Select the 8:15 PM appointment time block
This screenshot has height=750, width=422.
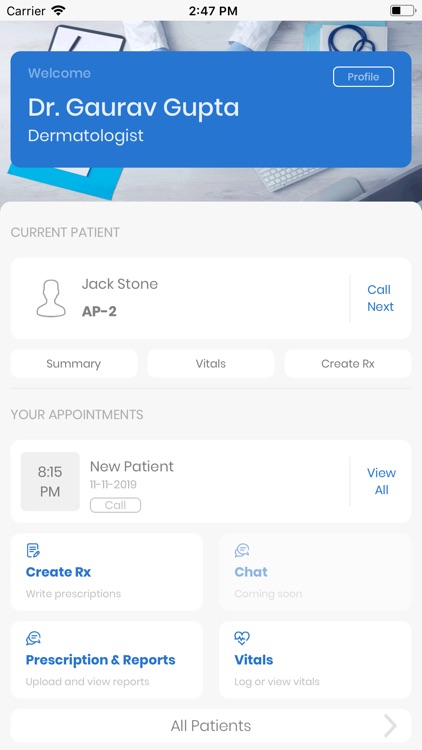pyautogui.click(x=50, y=482)
